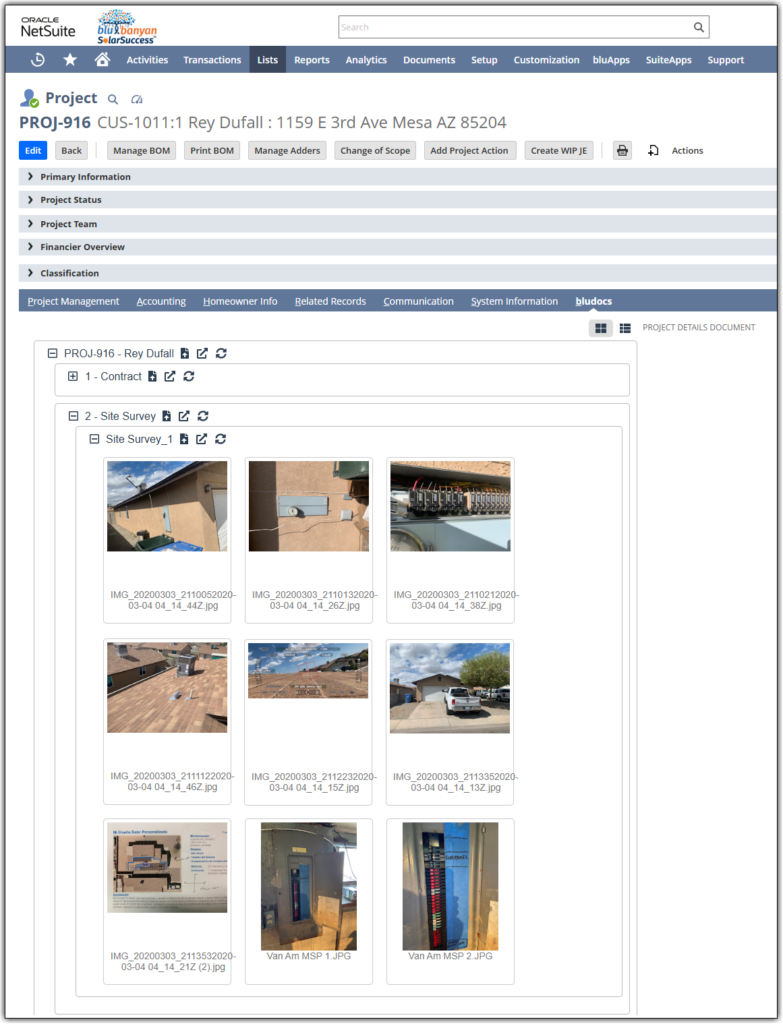Open the Activities menu
Image resolution: width=783 pixels, height=1024 pixels.
click(x=147, y=59)
